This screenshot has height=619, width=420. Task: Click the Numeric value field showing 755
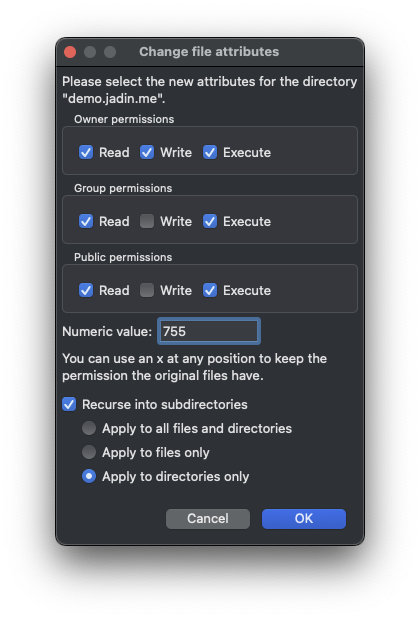coord(209,331)
